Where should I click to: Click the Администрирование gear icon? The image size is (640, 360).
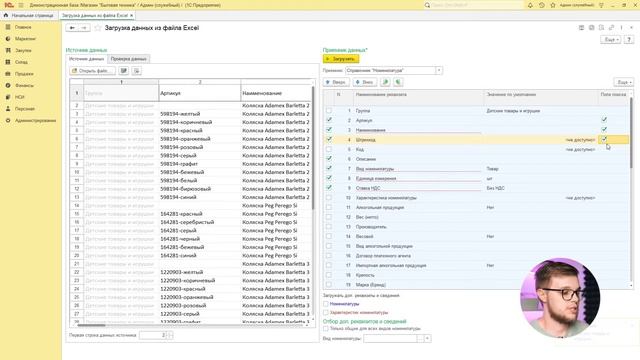[8, 120]
